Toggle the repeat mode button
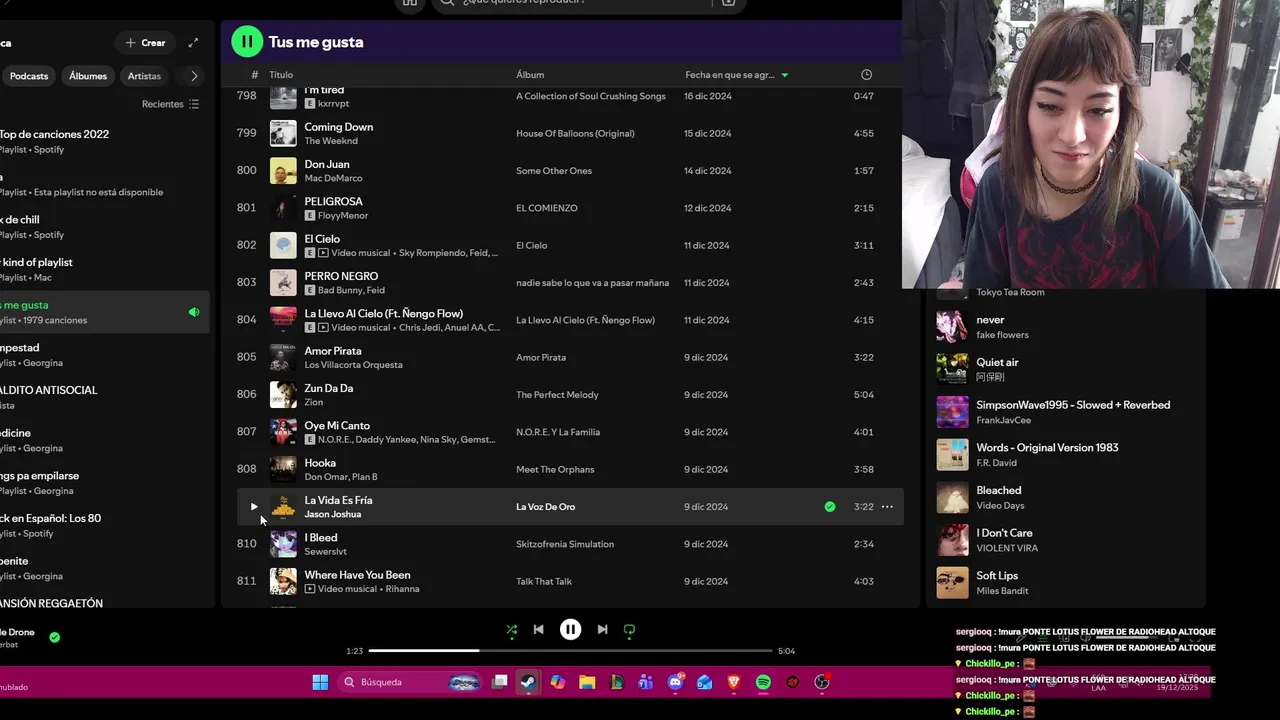This screenshot has height=720, width=1280. (x=629, y=630)
